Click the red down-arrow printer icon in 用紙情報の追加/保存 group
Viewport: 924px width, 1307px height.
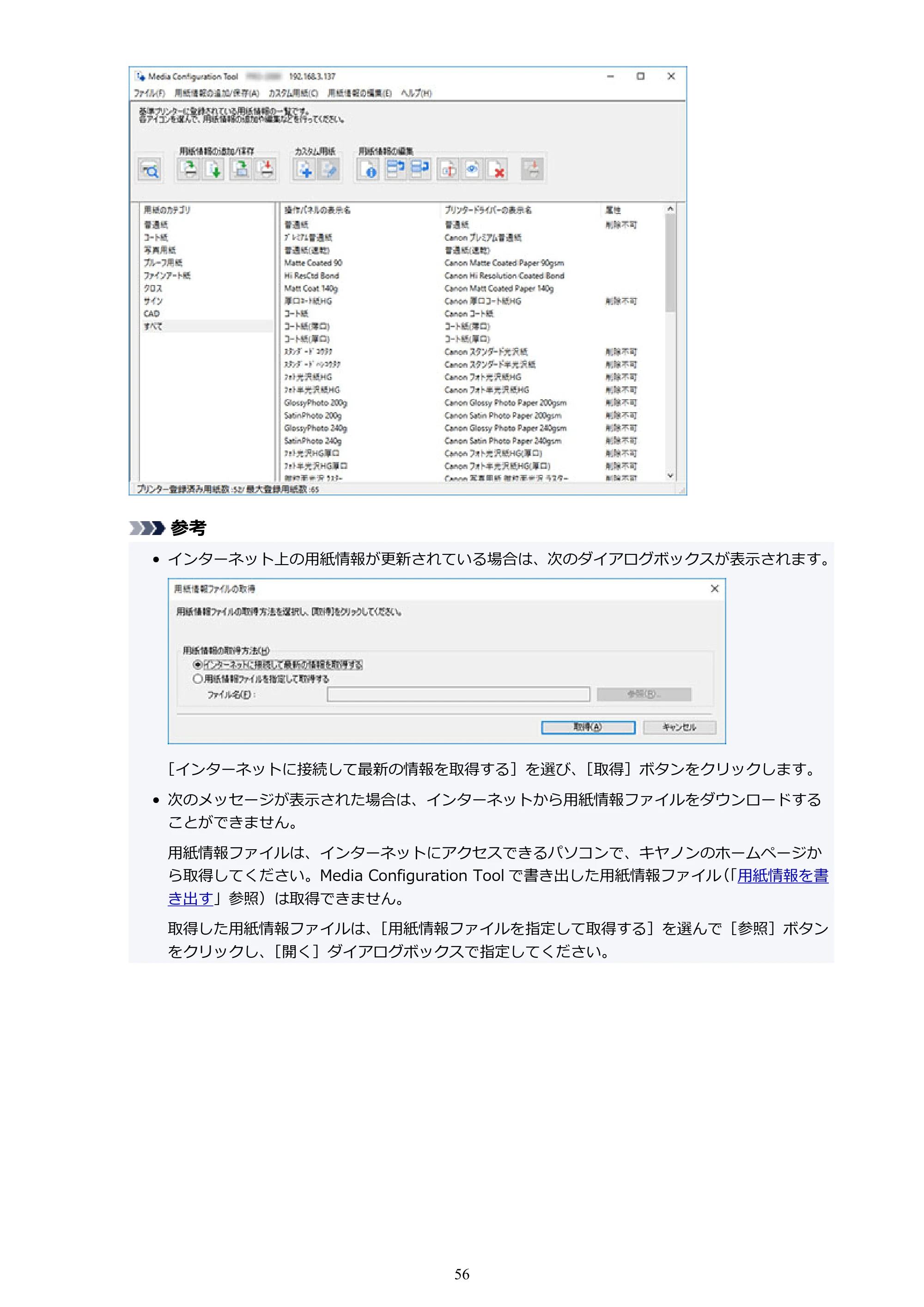(265, 169)
